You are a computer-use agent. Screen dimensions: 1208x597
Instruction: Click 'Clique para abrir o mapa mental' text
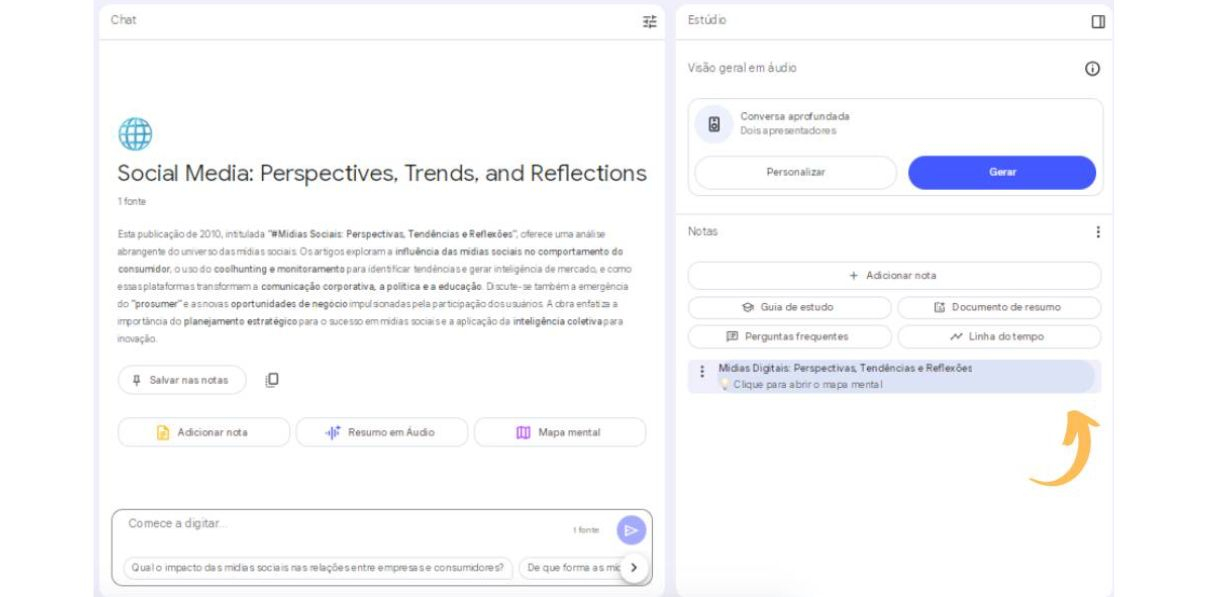point(808,384)
